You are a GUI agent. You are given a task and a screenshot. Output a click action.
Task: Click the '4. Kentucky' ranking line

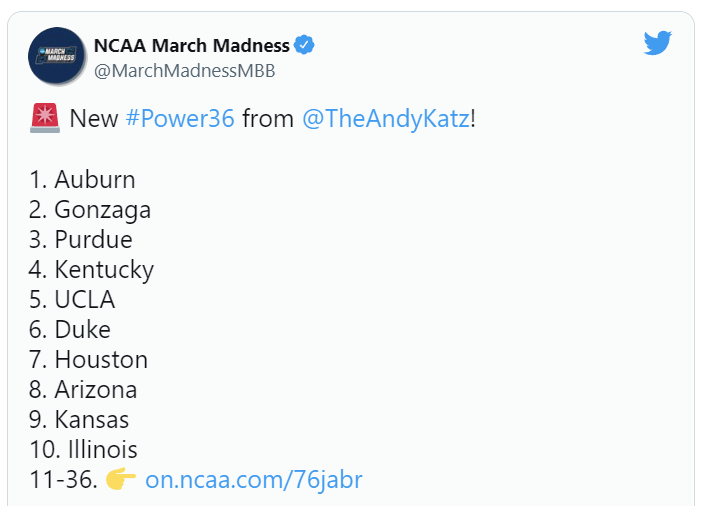92,270
